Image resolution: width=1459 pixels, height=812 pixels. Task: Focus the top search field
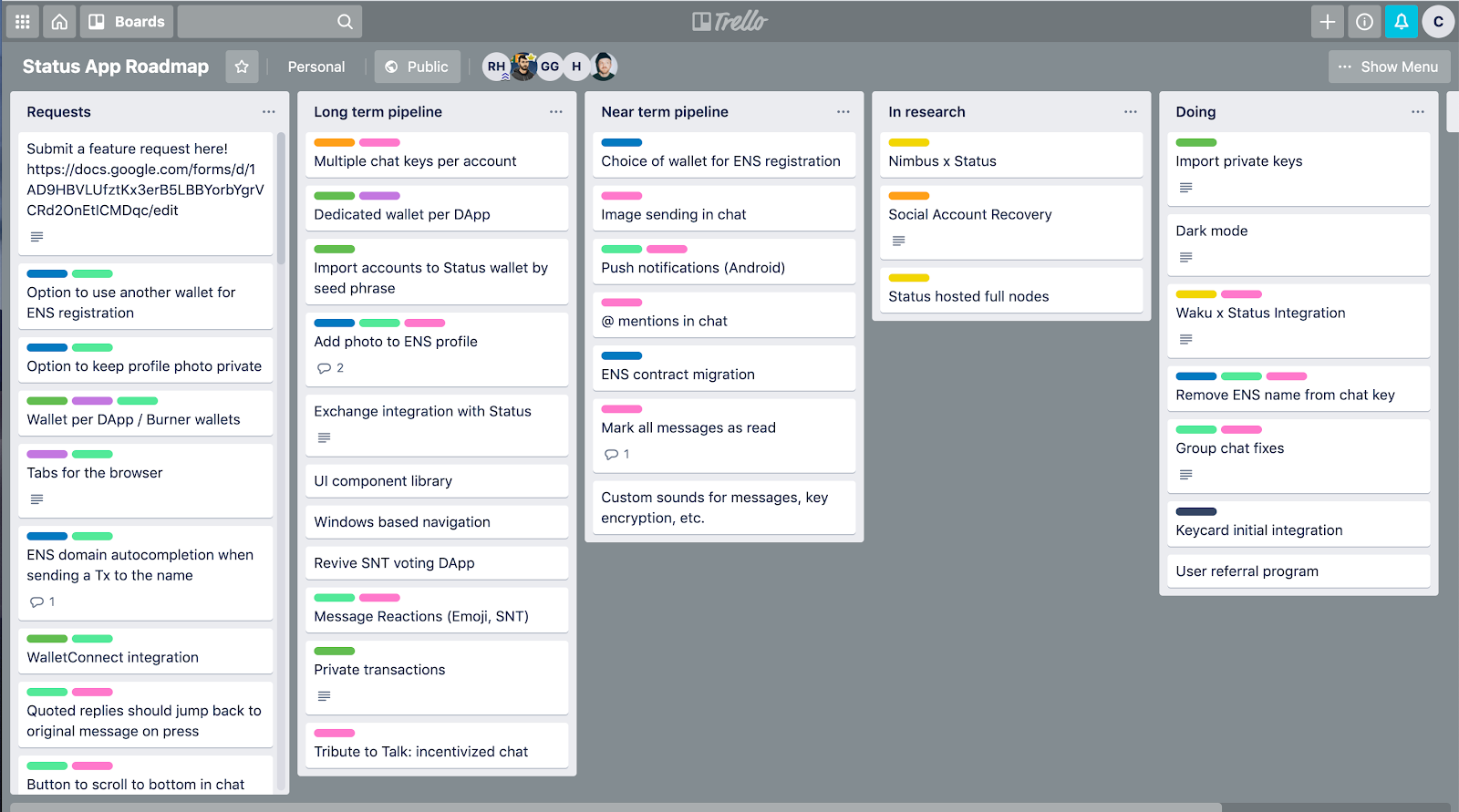(269, 21)
